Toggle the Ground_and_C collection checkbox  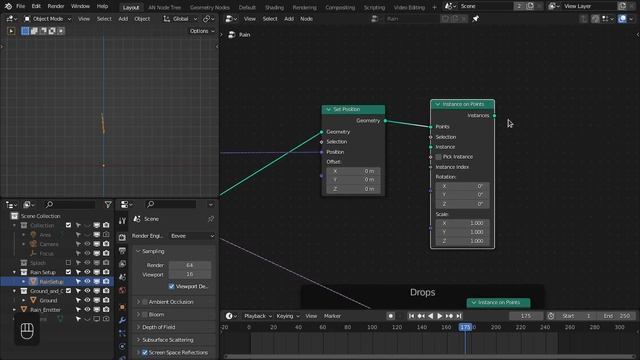click(x=68, y=291)
